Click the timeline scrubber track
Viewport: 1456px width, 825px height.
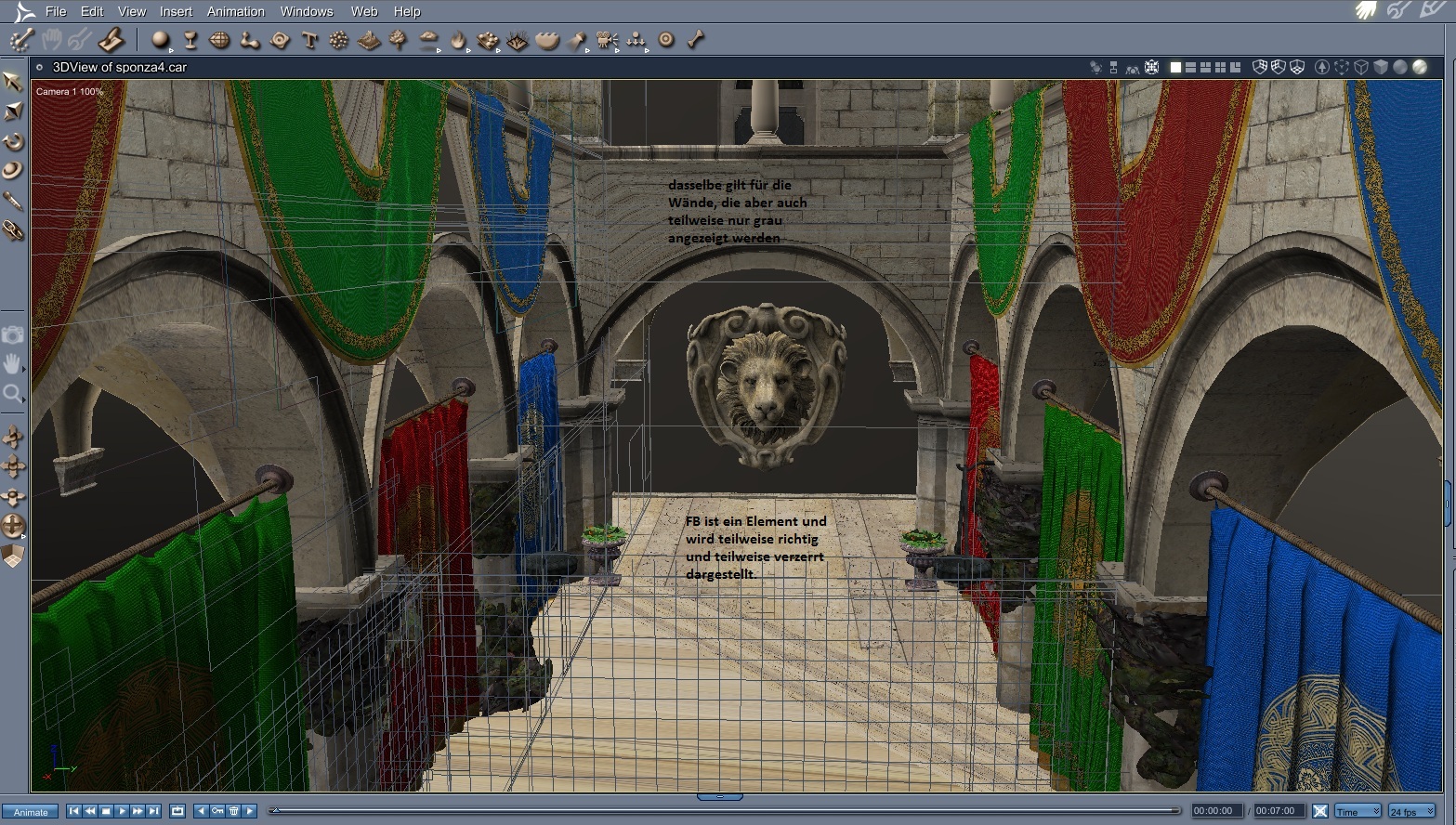point(725,811)
